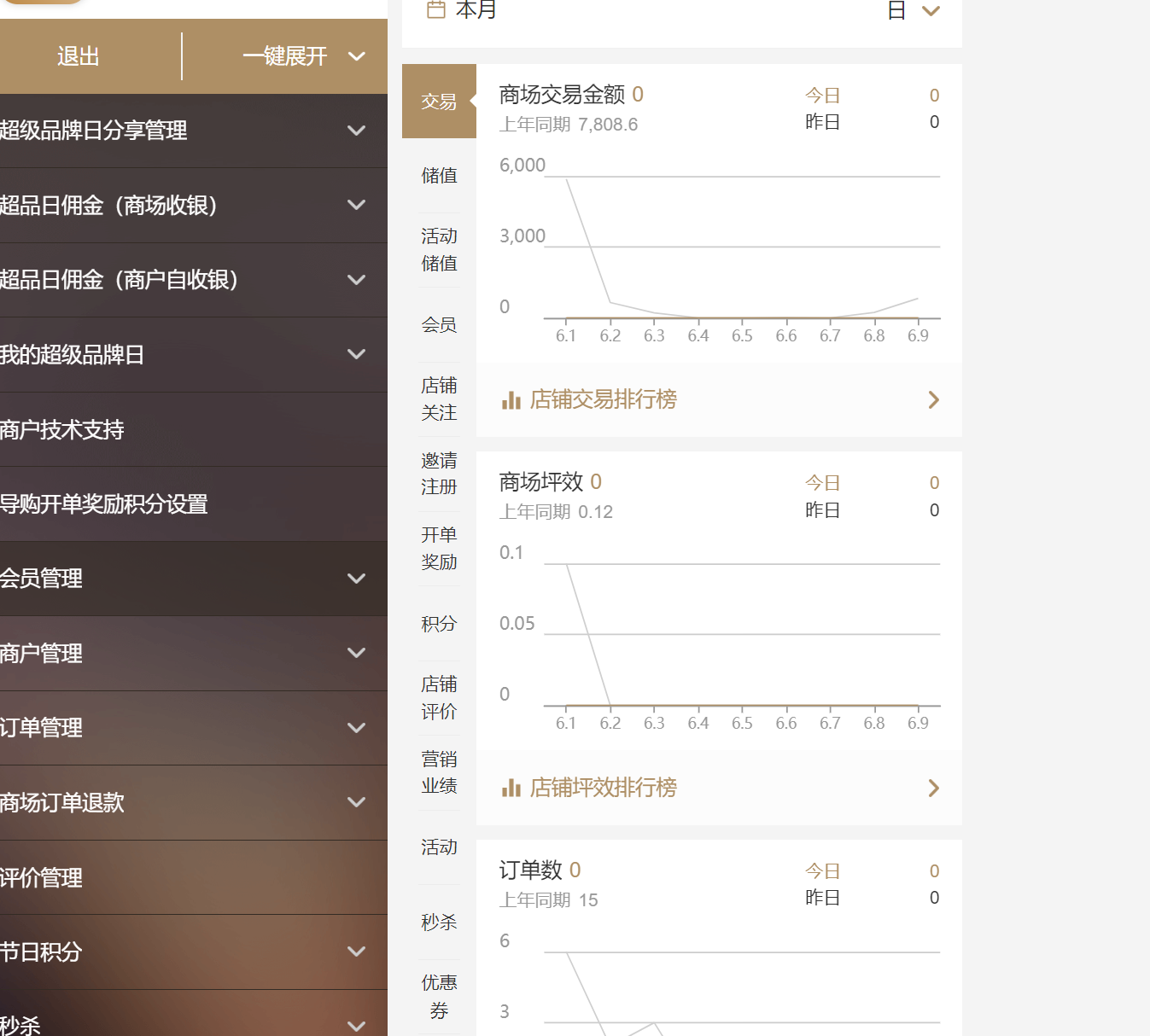Click 上年同期 0.12 text
Image resolution: width=1150 pixels, height=1036 pixels.
point(556,512)
